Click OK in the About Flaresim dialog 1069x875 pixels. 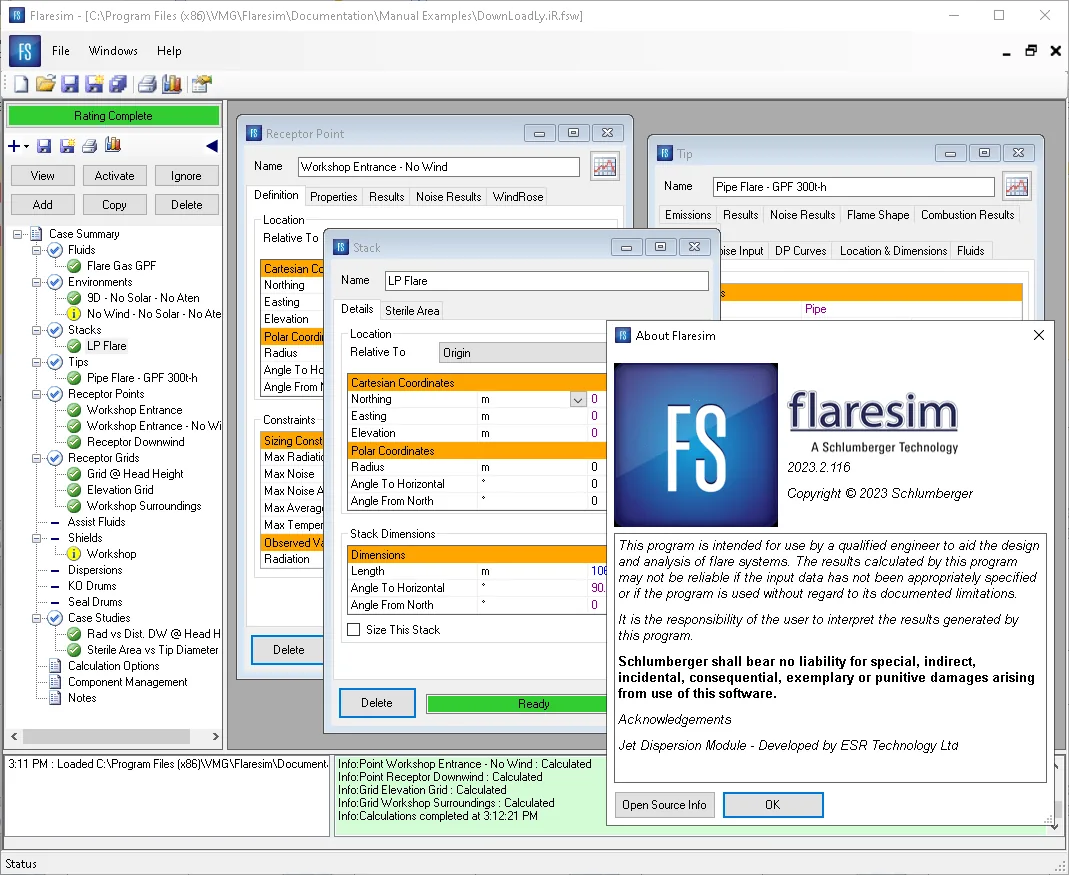point(772,805)
